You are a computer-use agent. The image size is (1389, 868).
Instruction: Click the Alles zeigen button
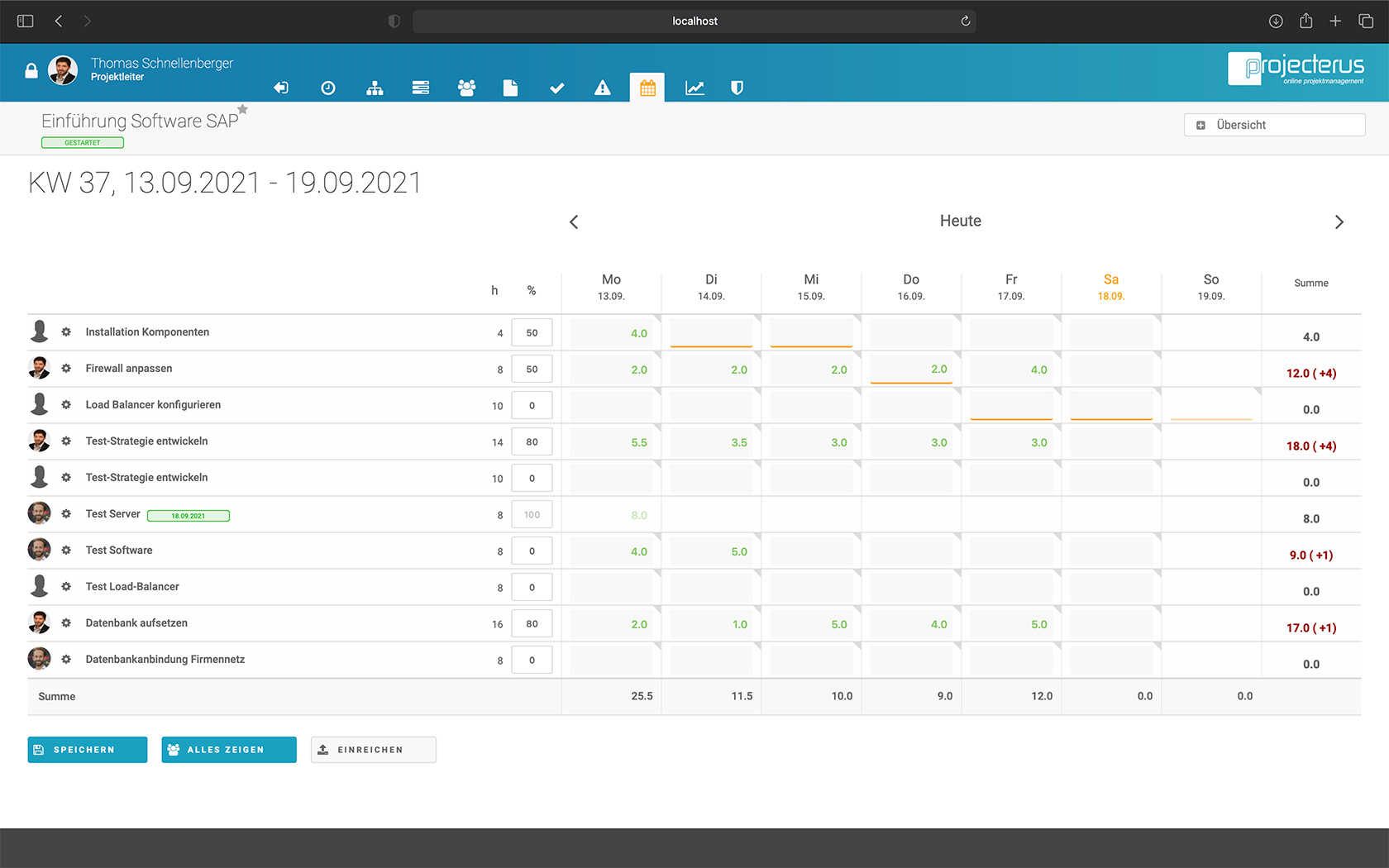[229, 750]
